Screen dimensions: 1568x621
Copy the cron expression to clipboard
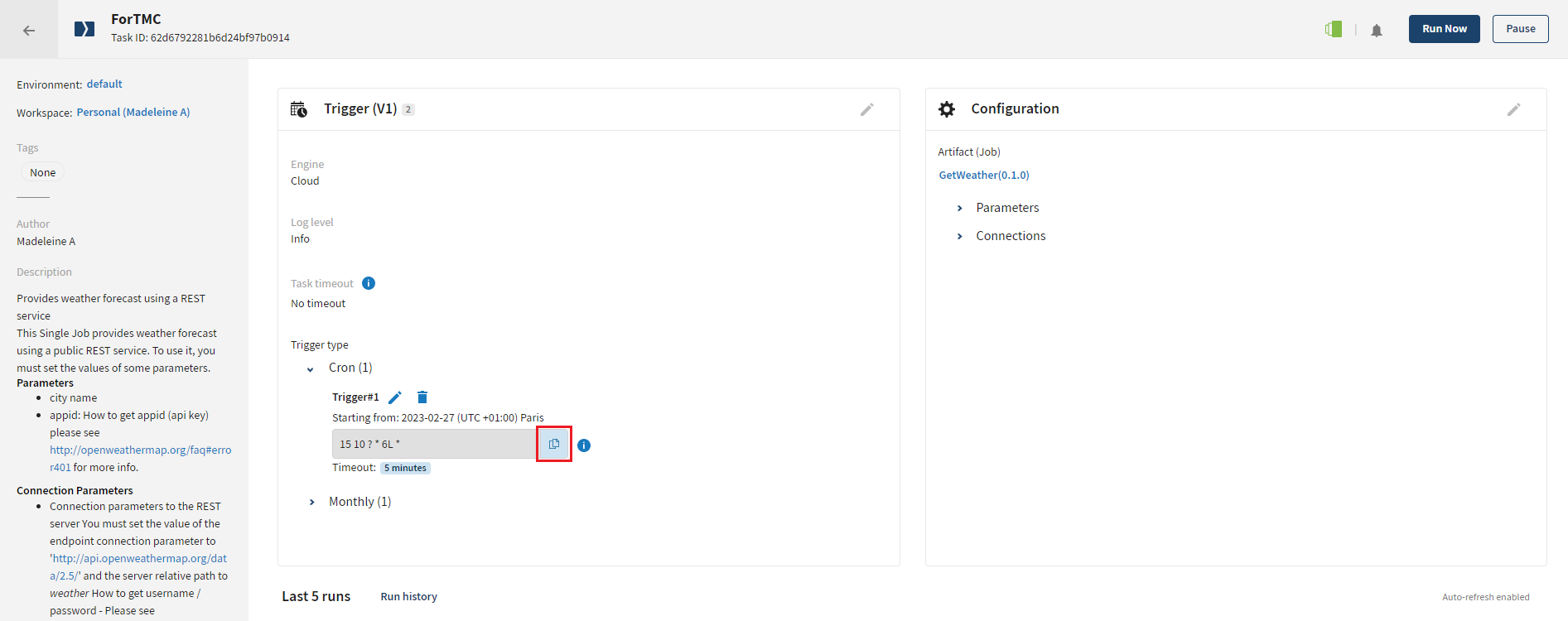pos(553,444)
